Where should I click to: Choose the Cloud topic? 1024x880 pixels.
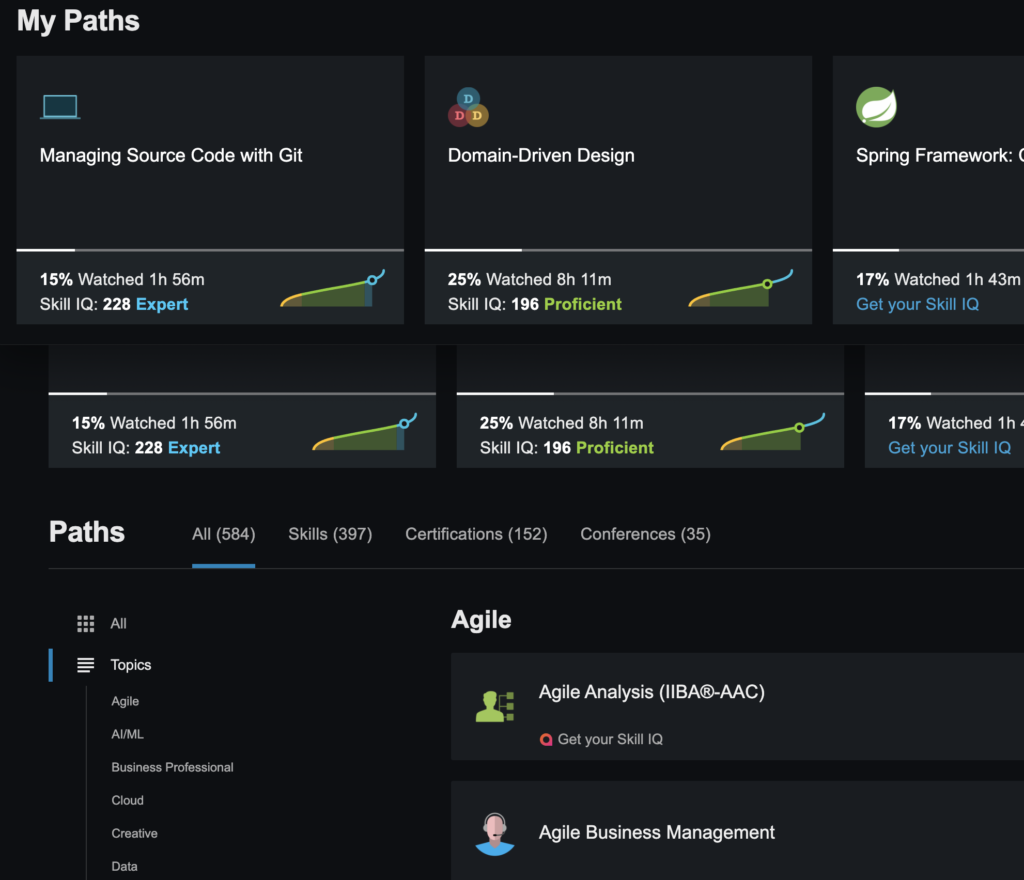click(127, 800)
